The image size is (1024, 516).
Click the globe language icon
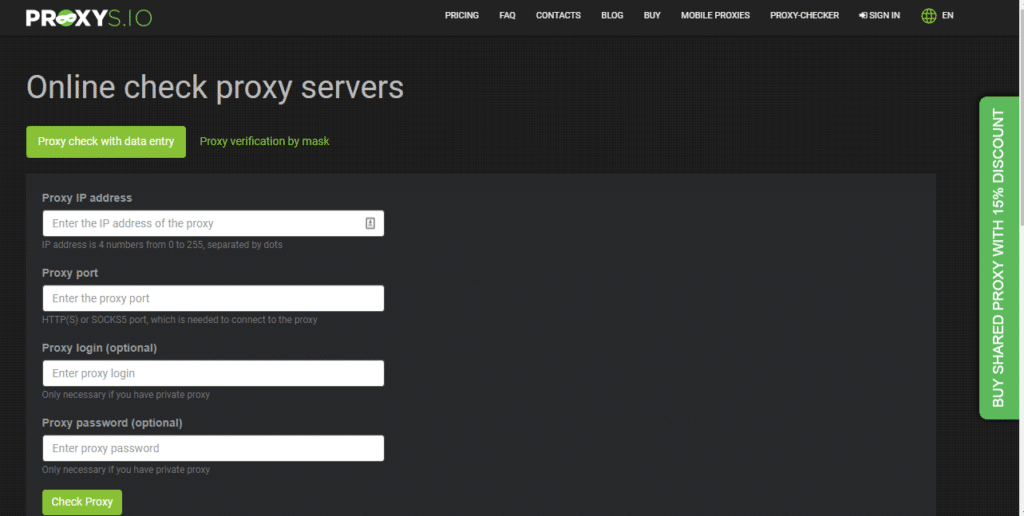pos(928,16)
